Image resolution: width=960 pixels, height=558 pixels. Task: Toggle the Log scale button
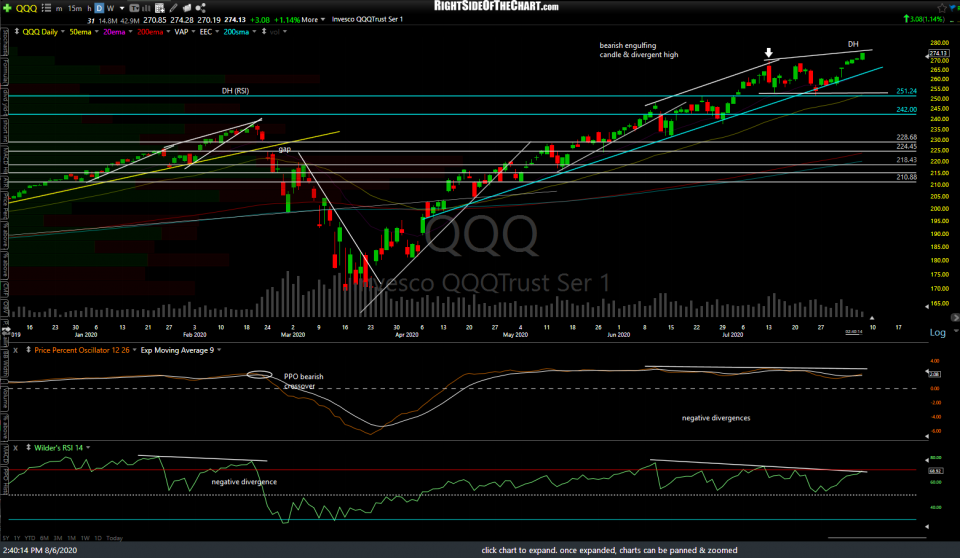click(x=937, y=333)
